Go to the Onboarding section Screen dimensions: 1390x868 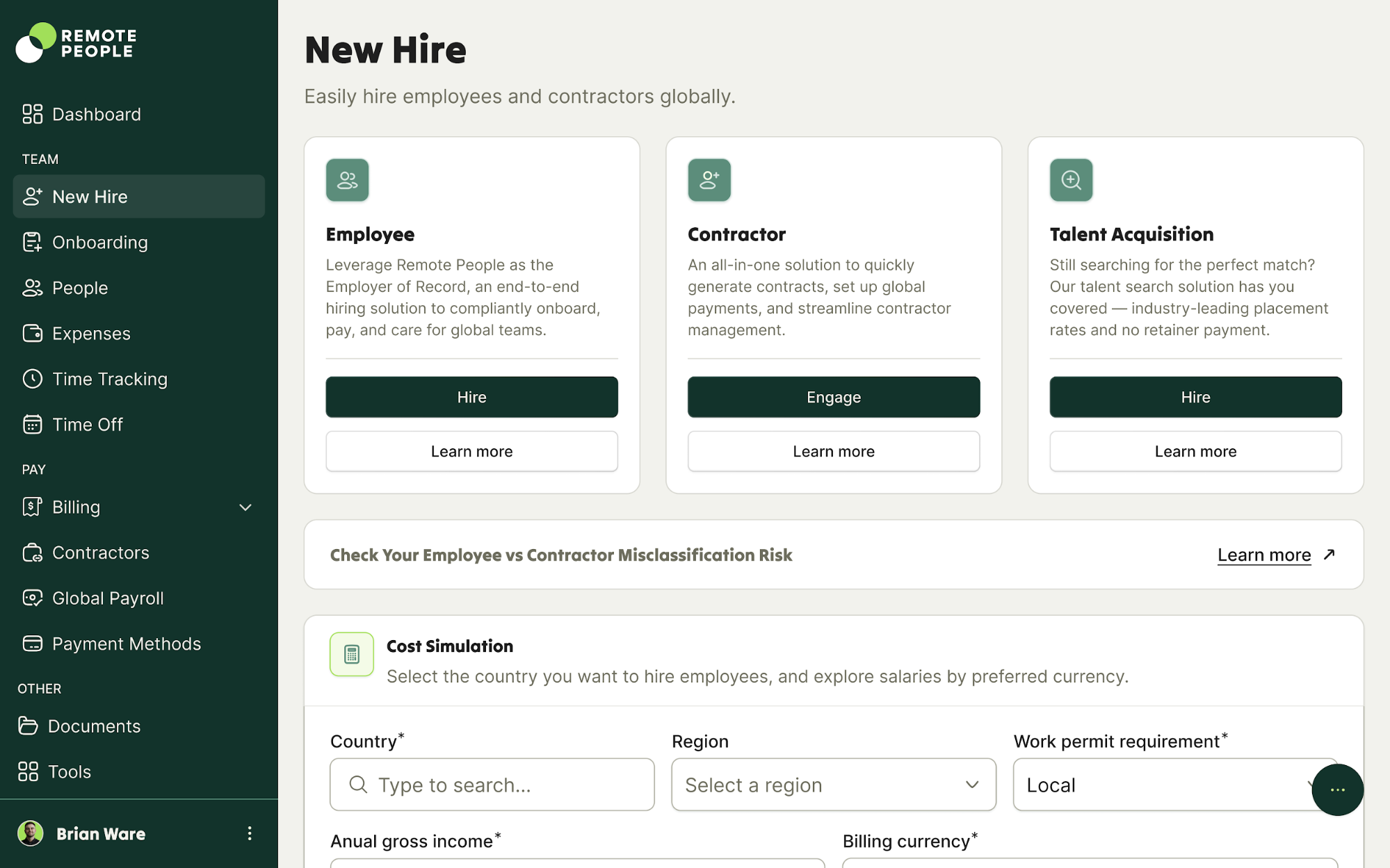tap(99, 242)
